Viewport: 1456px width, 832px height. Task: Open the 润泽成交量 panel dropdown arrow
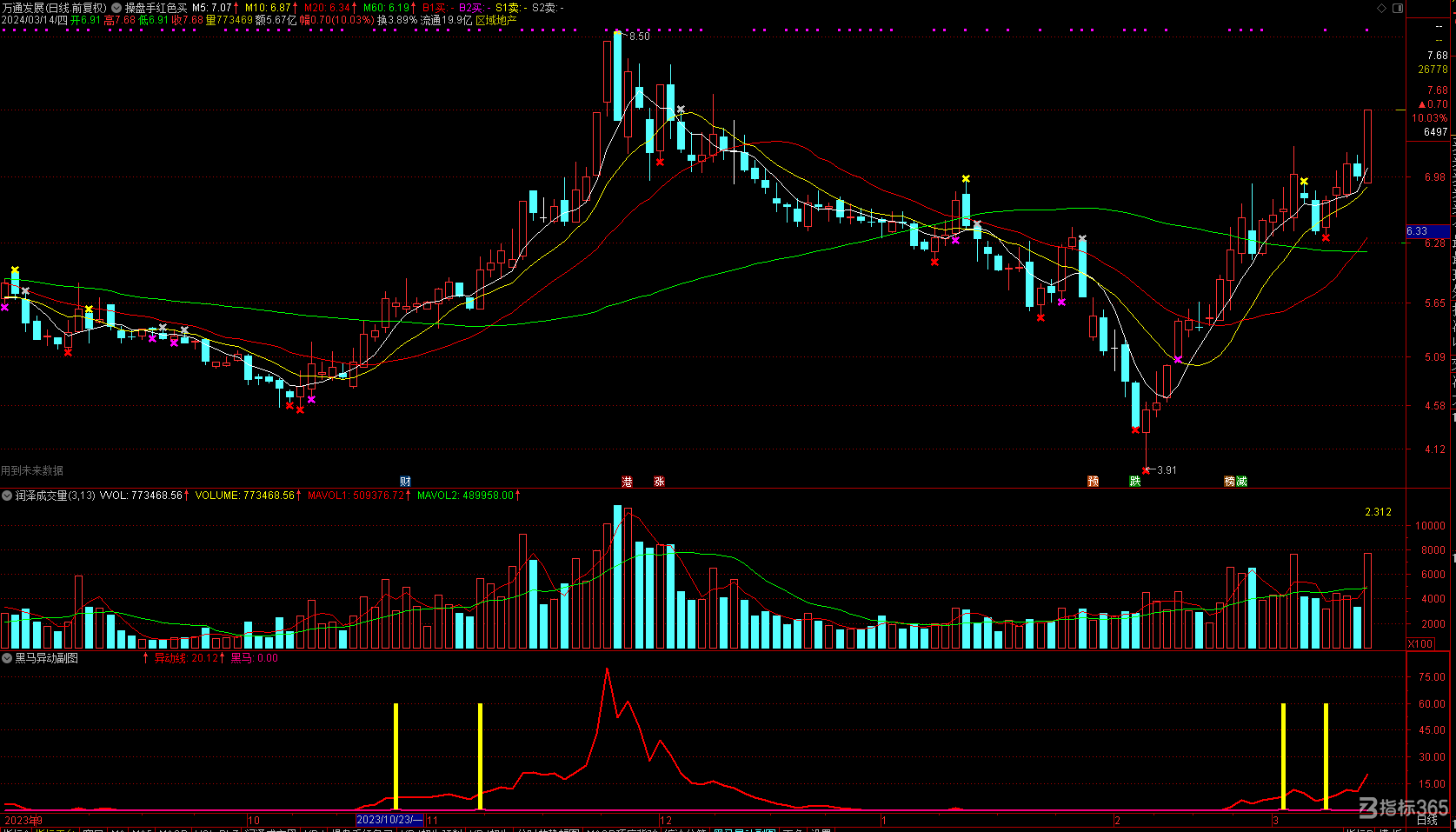tap(7, 496)
